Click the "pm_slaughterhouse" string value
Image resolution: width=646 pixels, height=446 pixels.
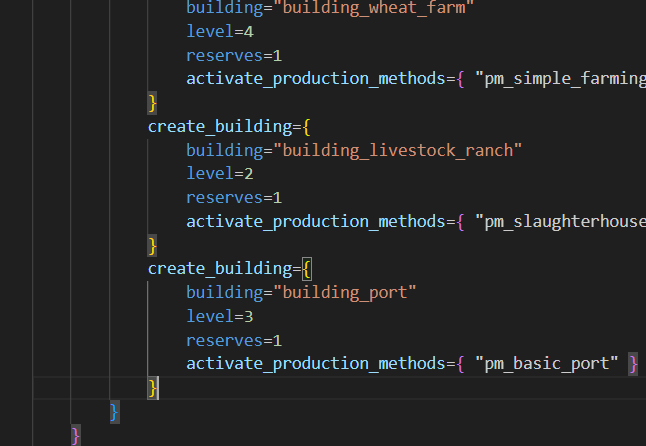560,221
